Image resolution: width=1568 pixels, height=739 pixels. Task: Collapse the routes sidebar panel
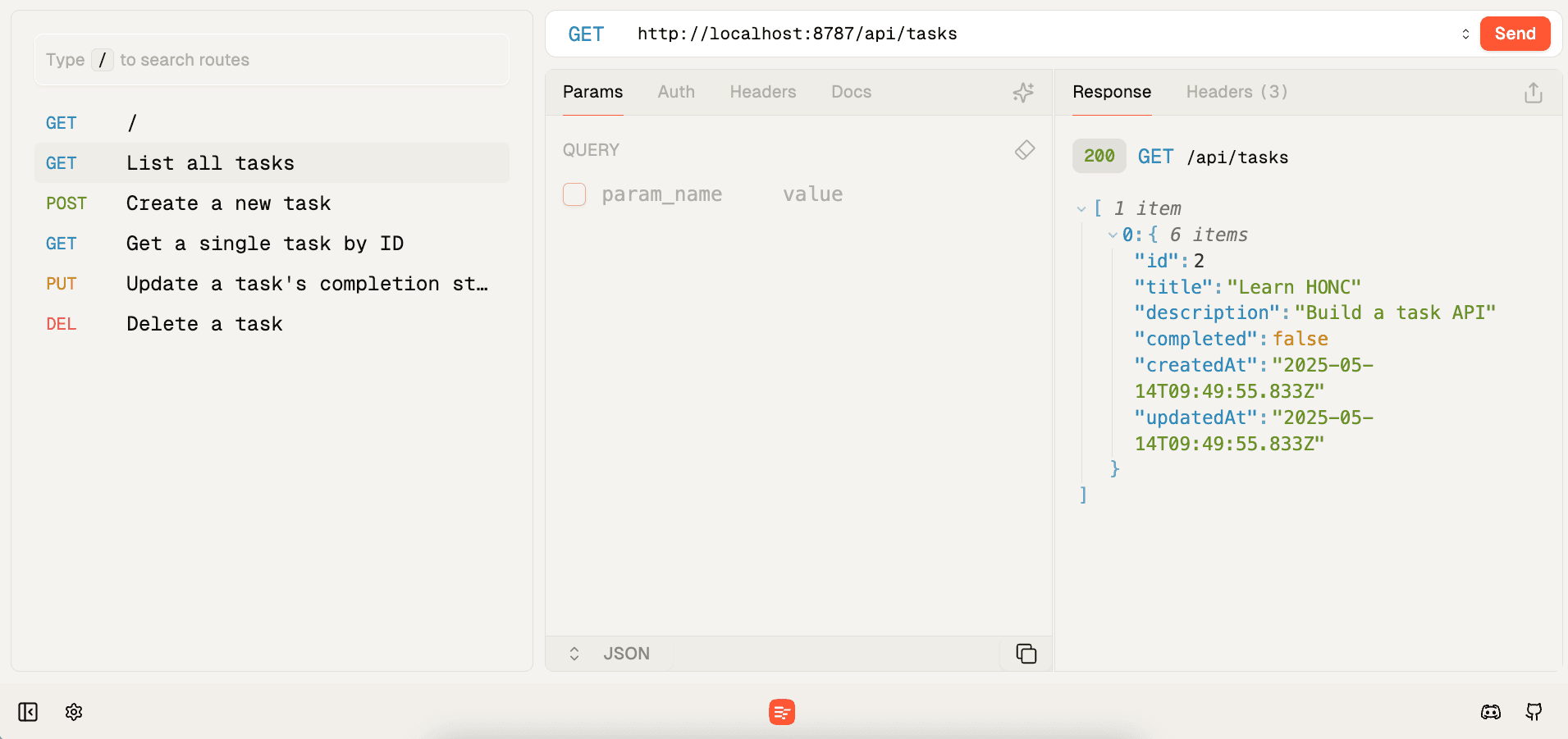coord(27,712)
